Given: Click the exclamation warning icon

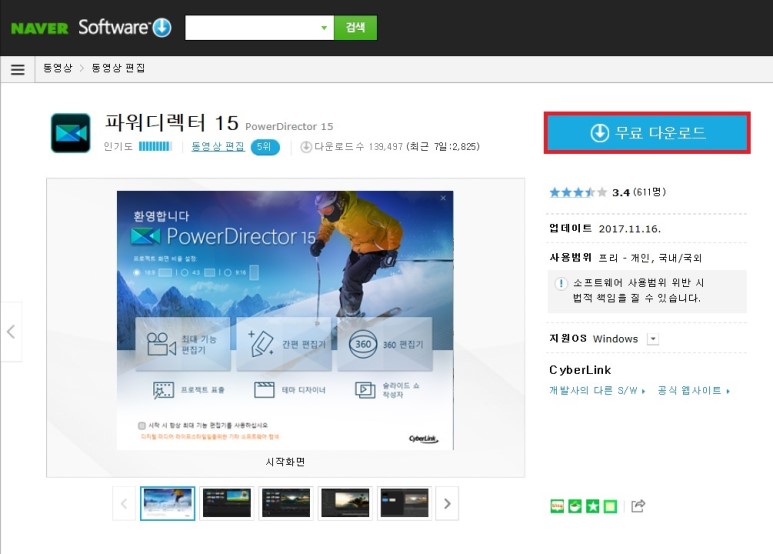Looking at the screenshot, I should click(x=561, y=283).
